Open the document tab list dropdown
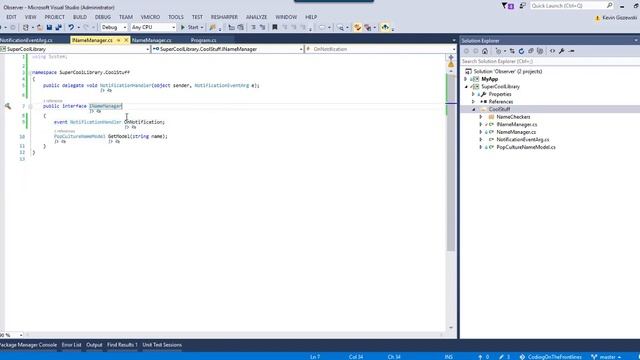The width and height of the screenshot is (640, 360). [454, 40]
